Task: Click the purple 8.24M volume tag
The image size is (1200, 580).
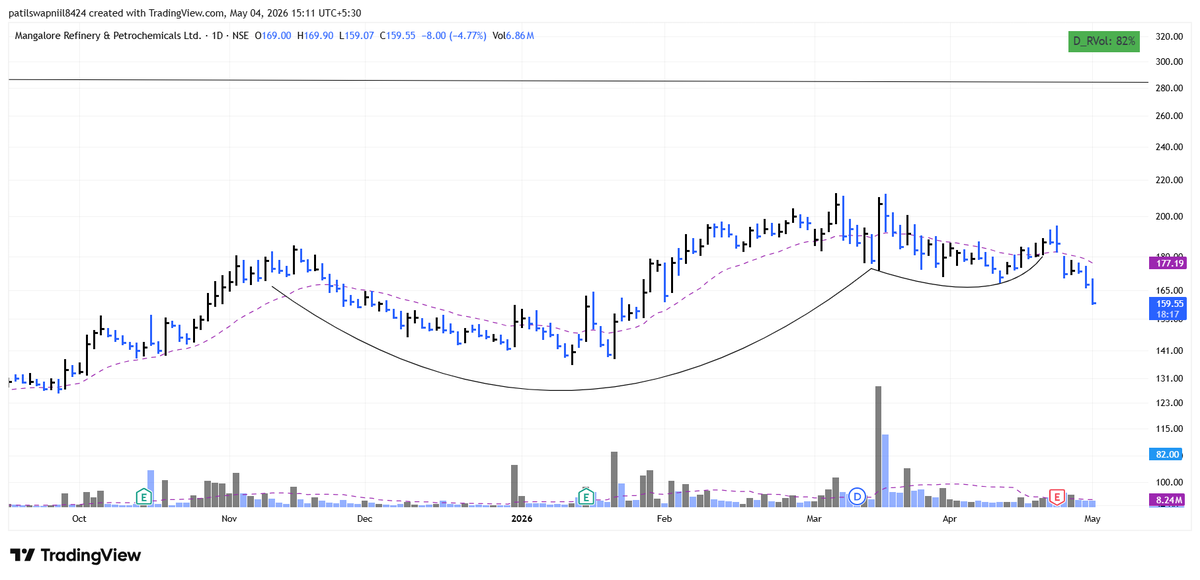Action: (x=1168, y=499)
